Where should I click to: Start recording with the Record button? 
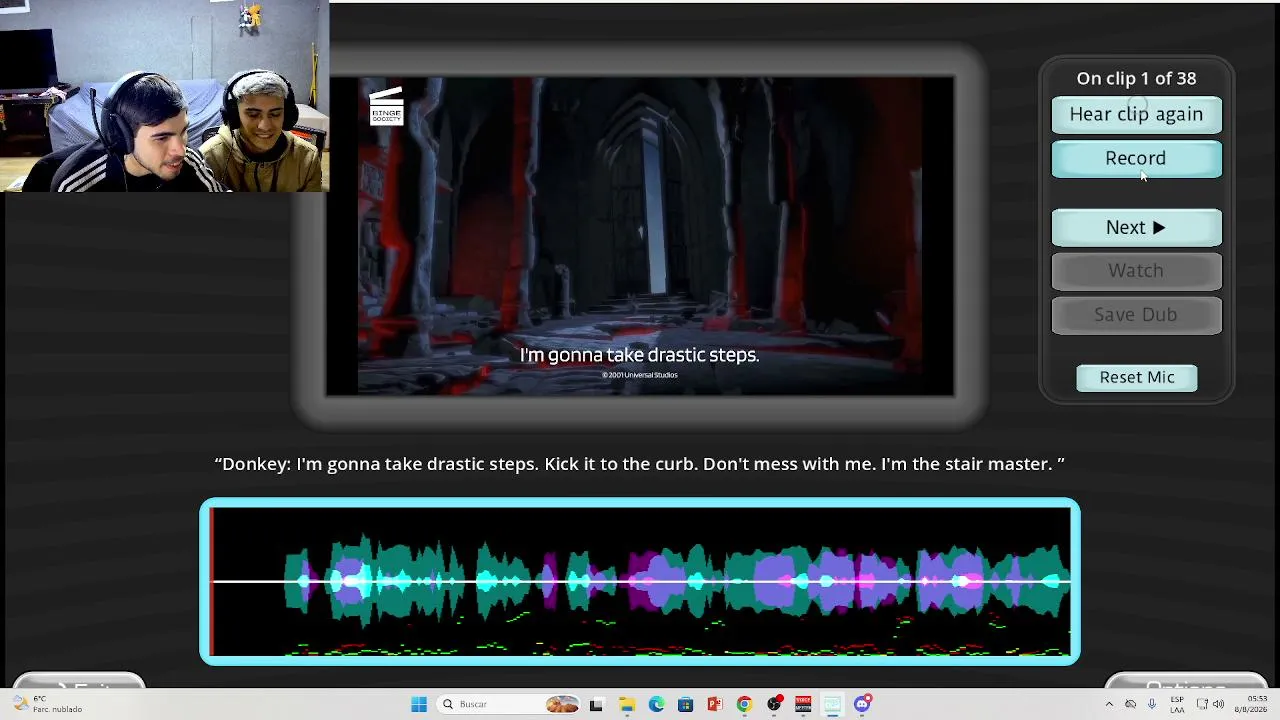[x=1136, y=158]
